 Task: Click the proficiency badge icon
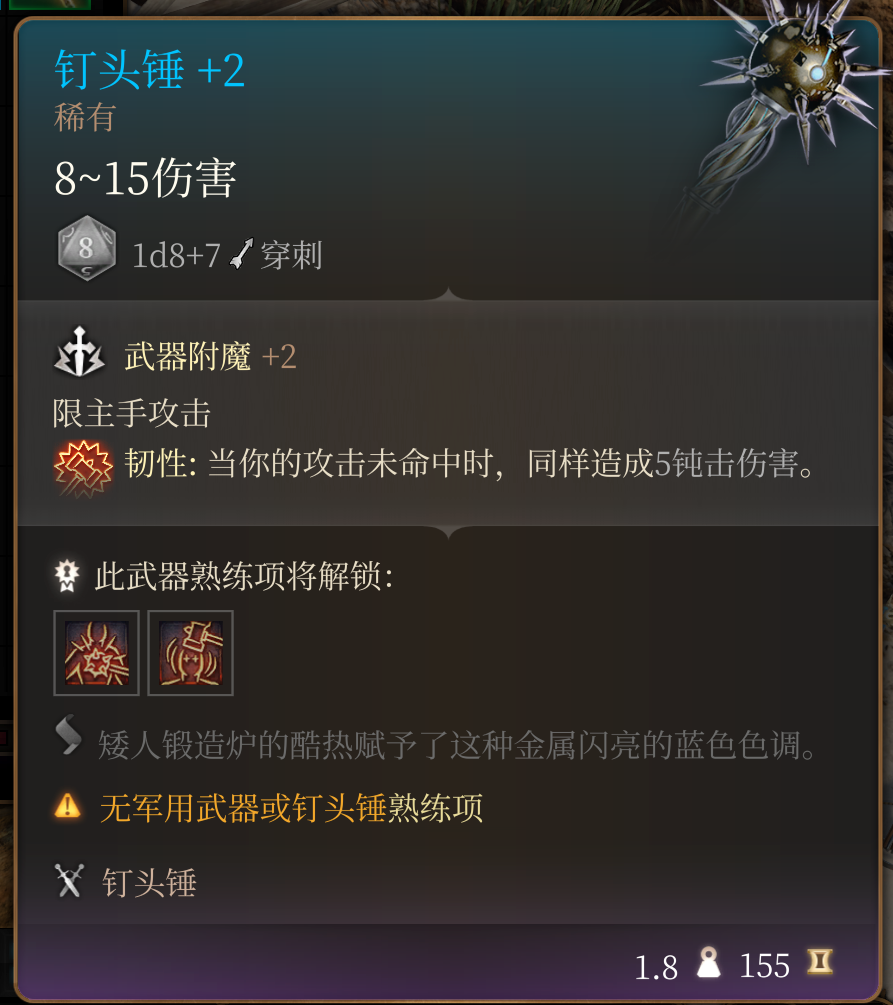[x=67, y=576]
